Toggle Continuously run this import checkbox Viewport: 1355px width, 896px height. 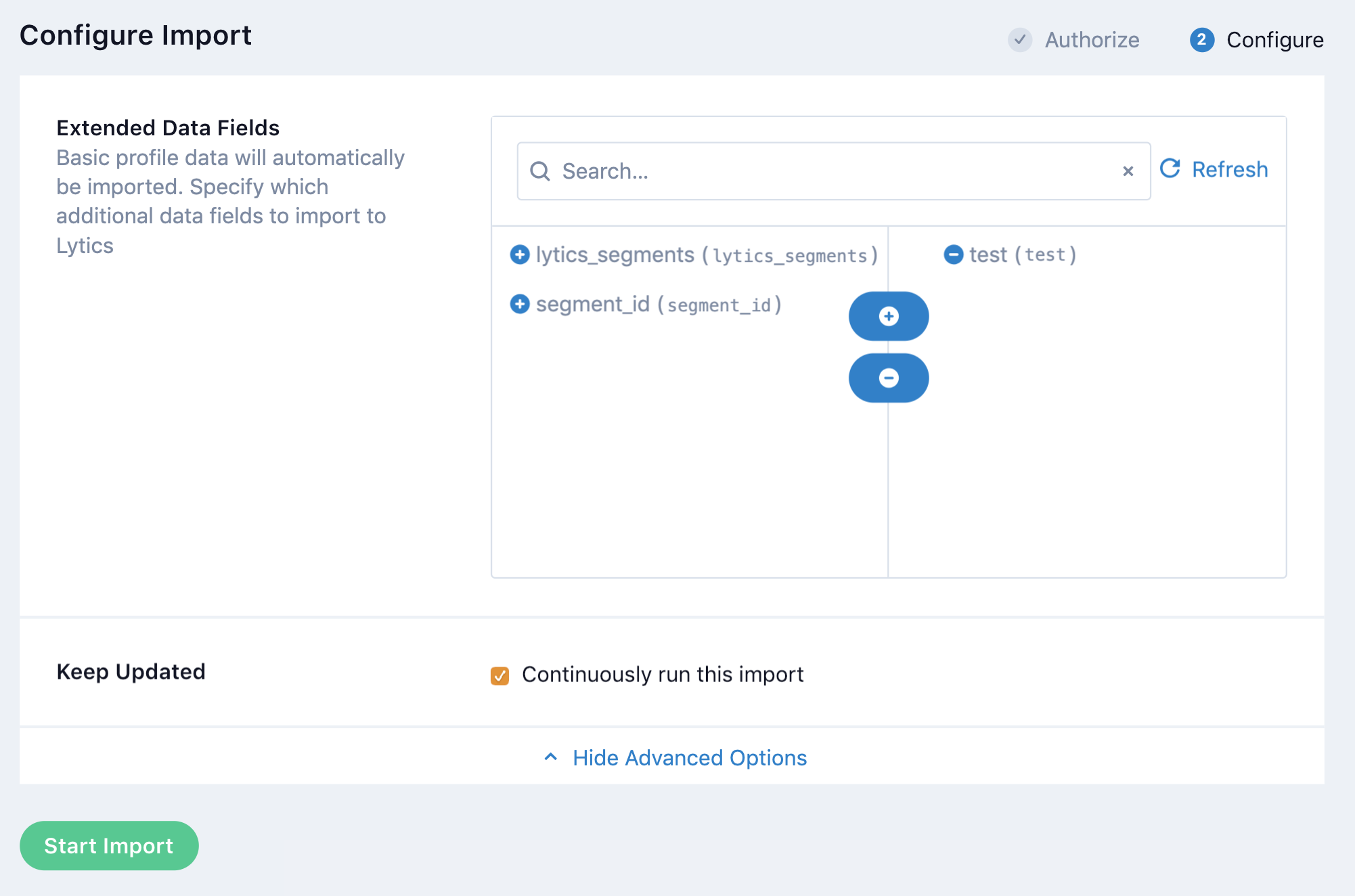click(x=499, y=675)
